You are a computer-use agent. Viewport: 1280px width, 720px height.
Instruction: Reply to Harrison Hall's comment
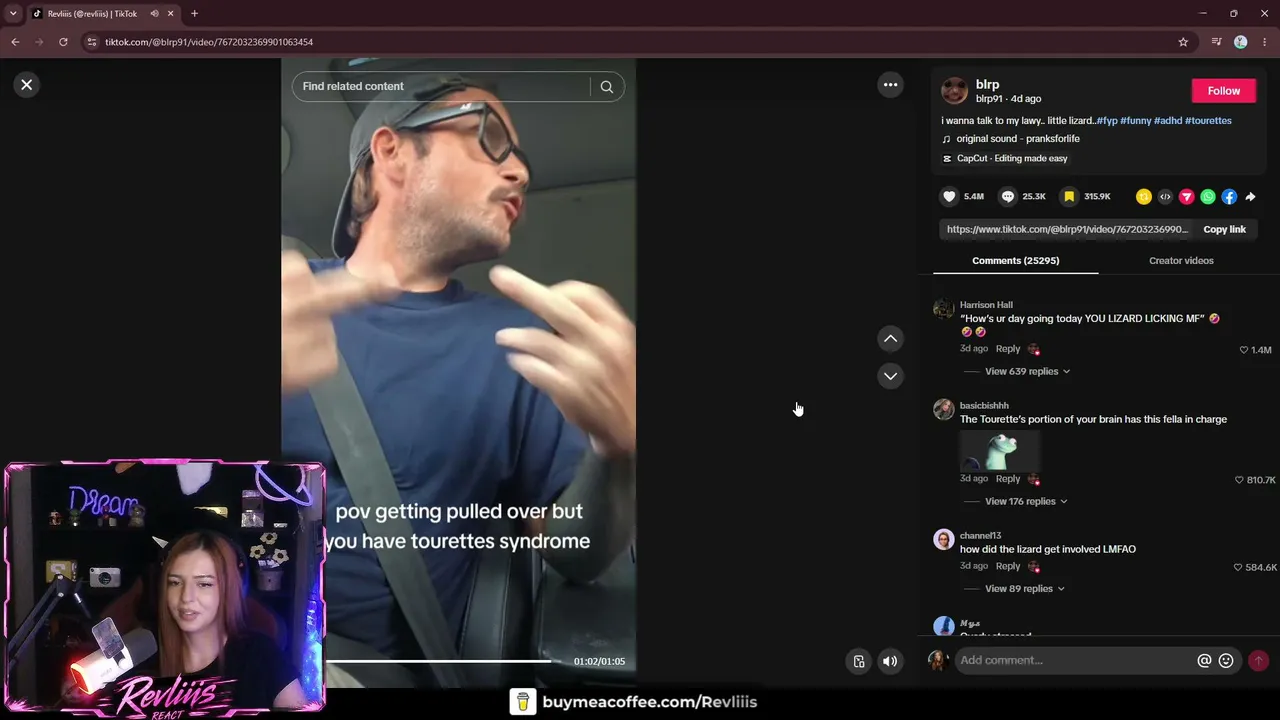(x=1008, y=349)
